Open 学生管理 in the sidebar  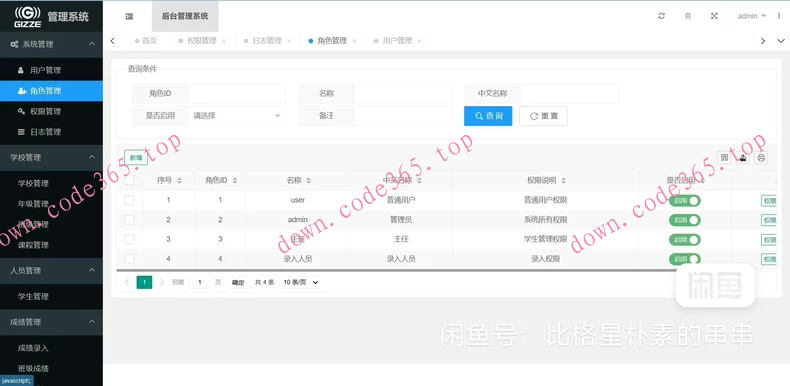51,296
